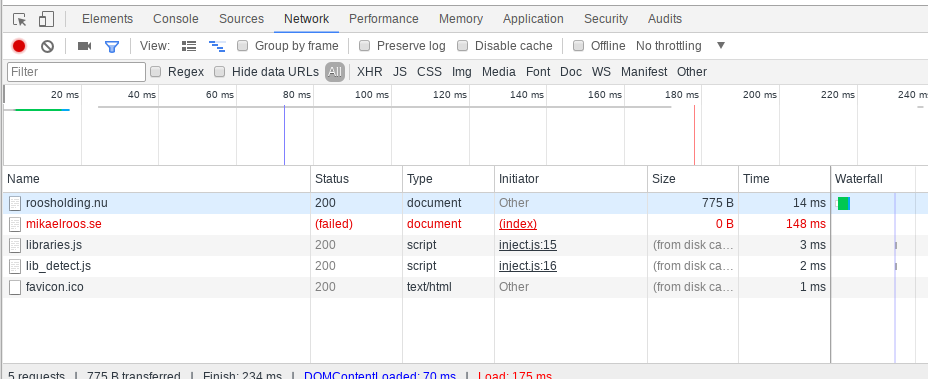Check Hide data URLs
Image resolution: width=928 pixels, height=379 pixels.
(x=220, y=72)
